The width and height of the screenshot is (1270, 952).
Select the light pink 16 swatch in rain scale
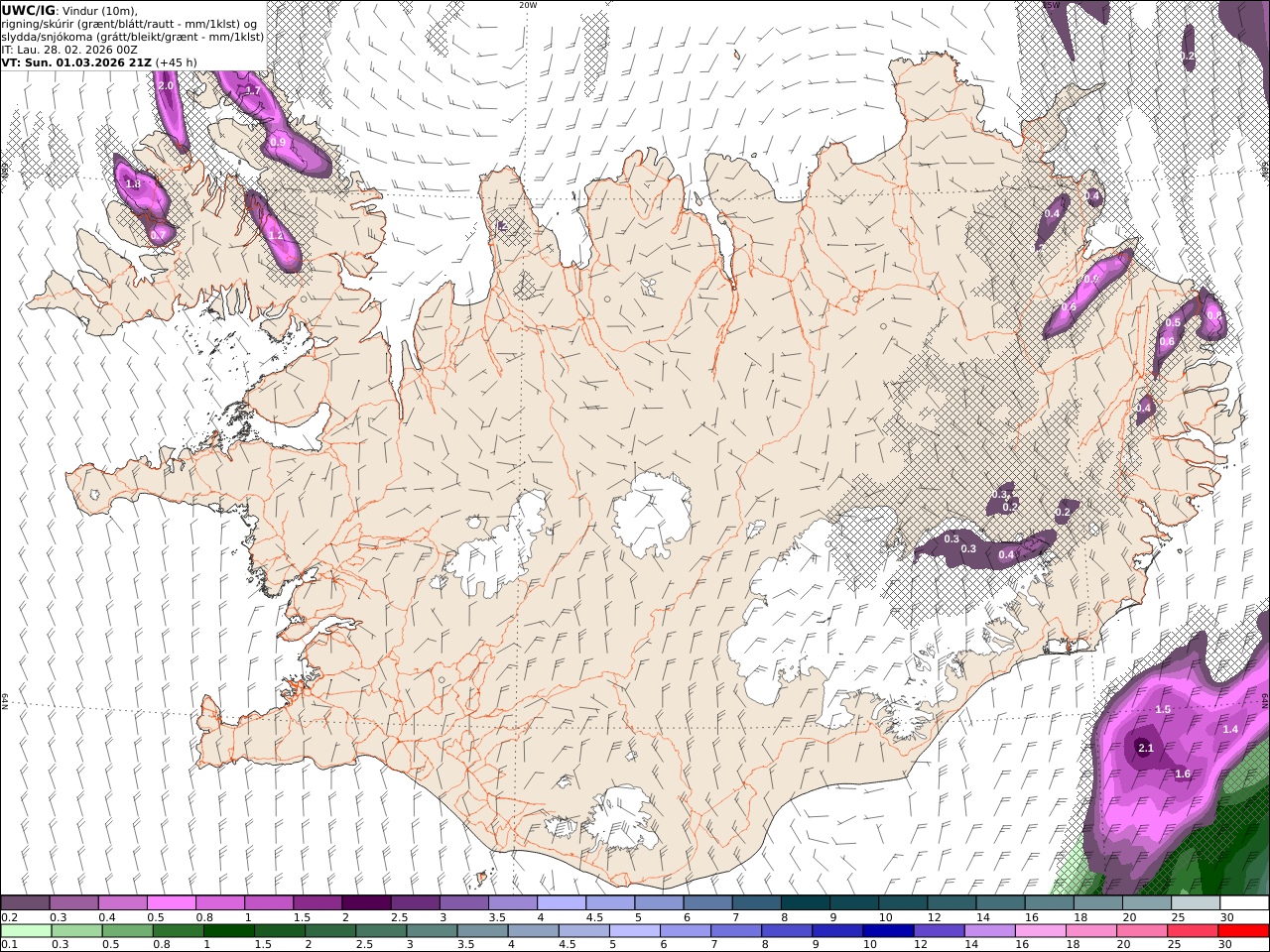pyautogui.click(x=1040, y=930)
